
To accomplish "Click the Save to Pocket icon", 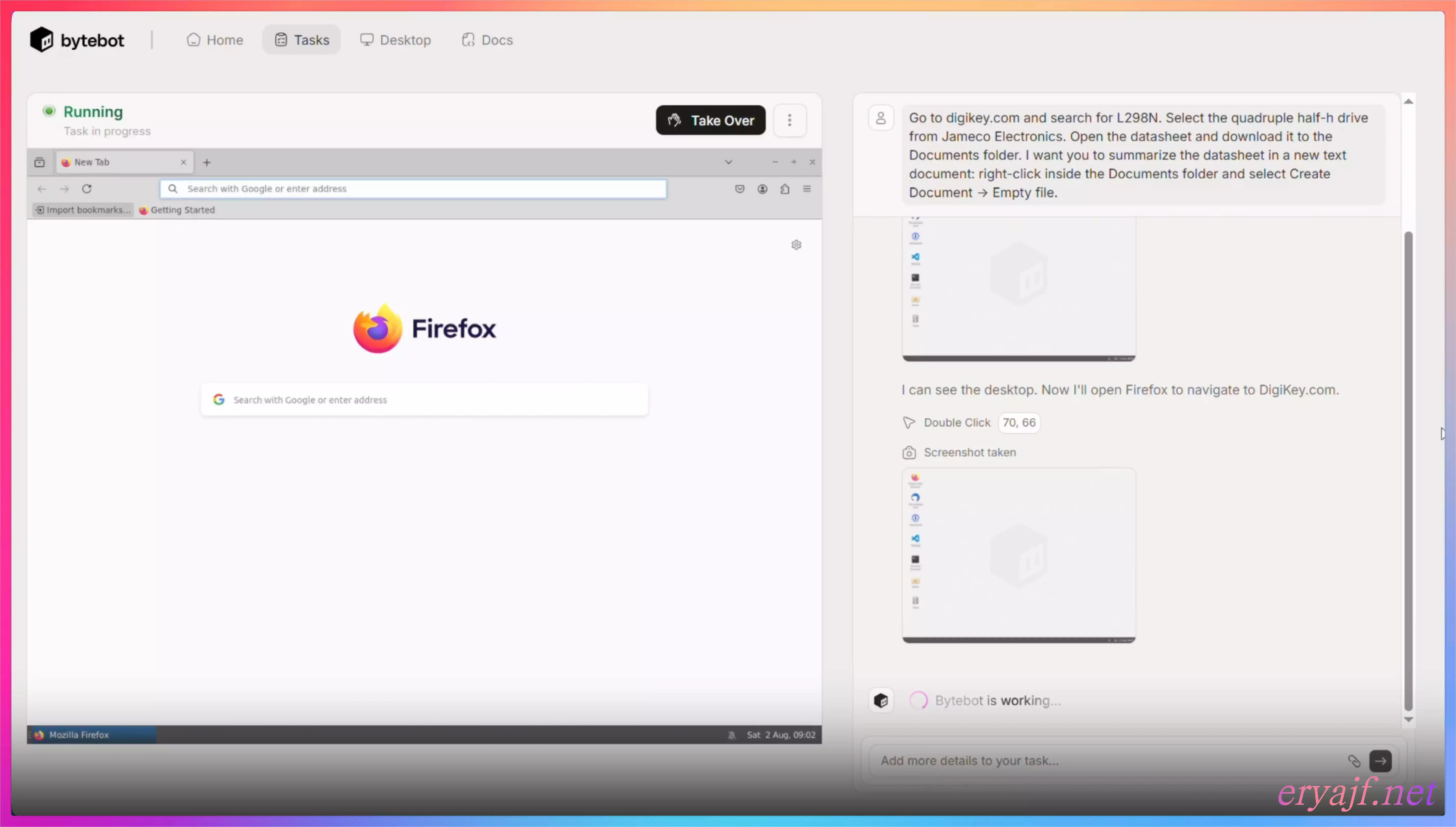I will click(740, 189).
